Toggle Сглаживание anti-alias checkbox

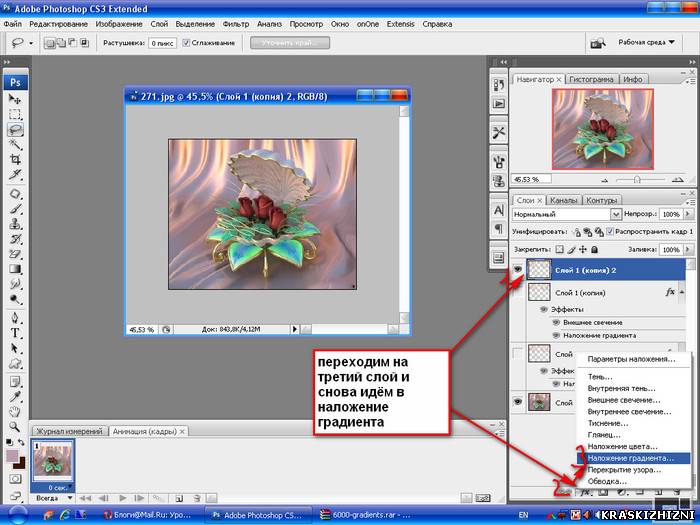[186, 43]
